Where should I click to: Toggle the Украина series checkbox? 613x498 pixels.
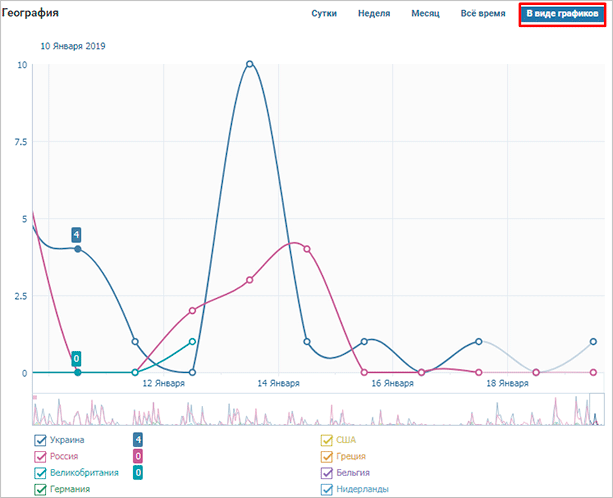click(x=41, y=440)
